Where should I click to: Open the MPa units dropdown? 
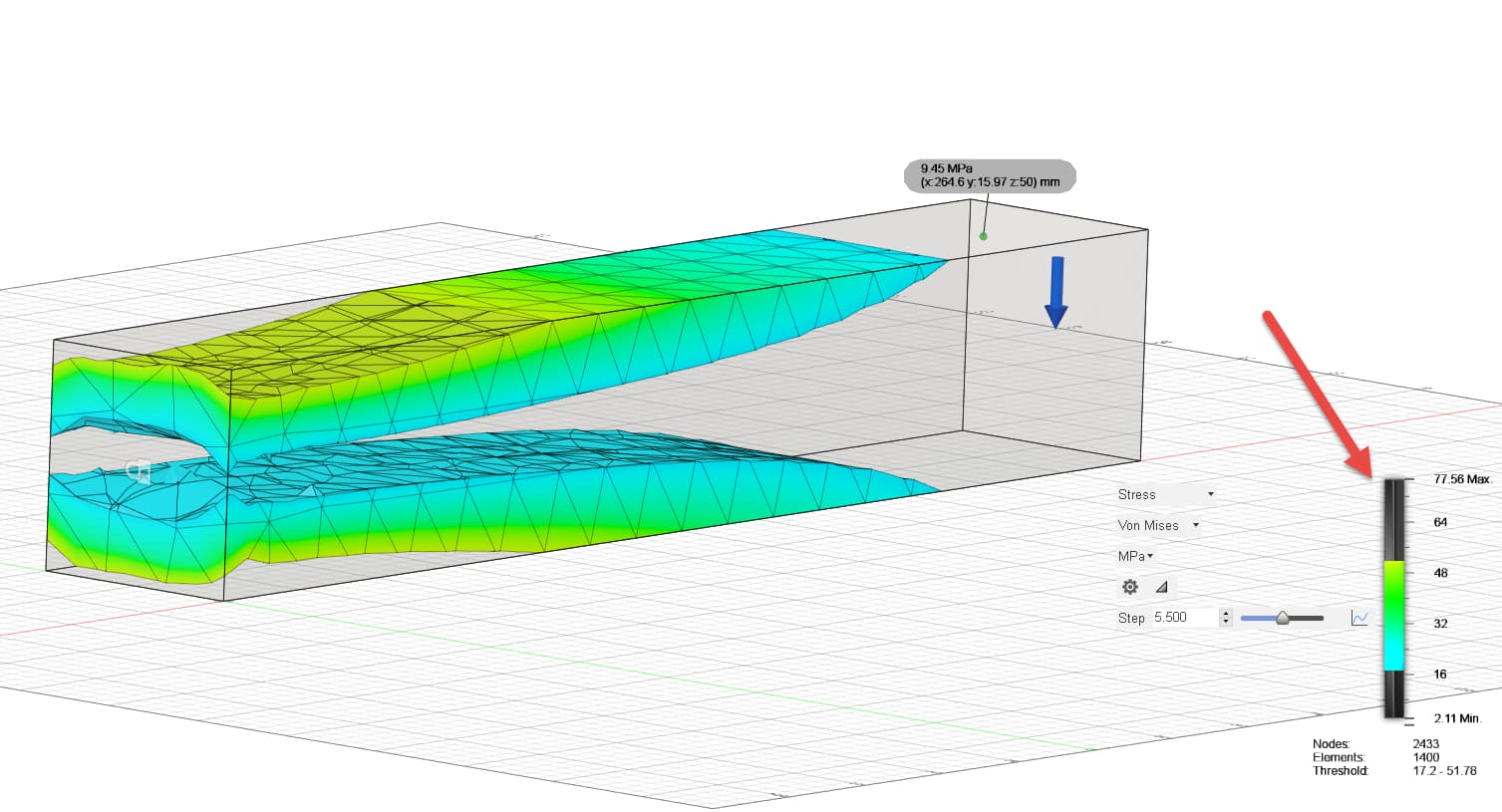click(x=1135, y=556)
